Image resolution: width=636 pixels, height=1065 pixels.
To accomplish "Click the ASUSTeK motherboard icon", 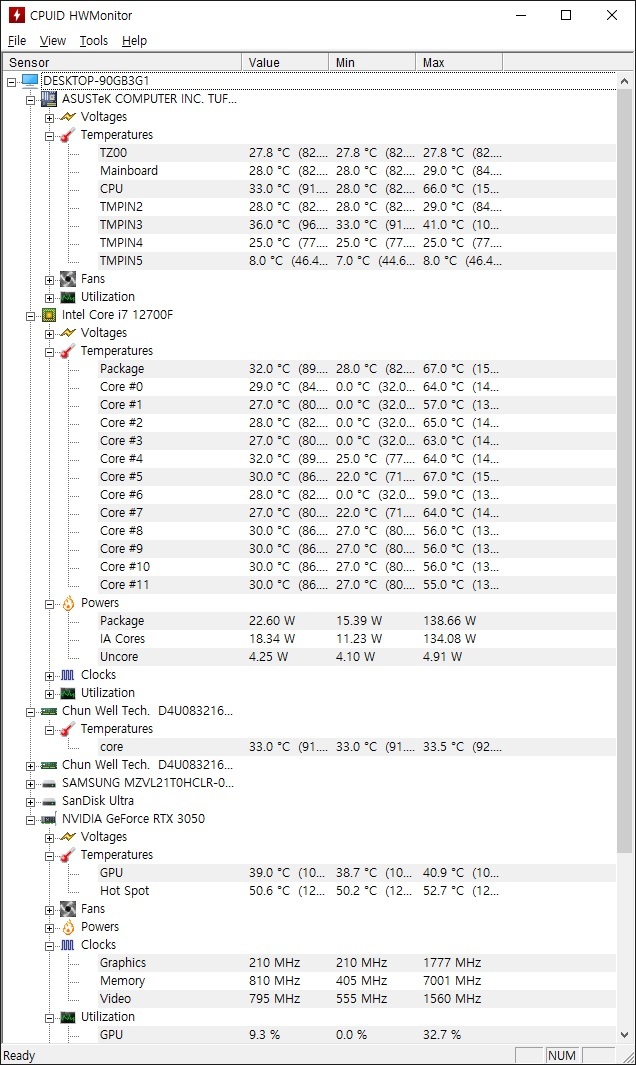I will pos(49,99).
